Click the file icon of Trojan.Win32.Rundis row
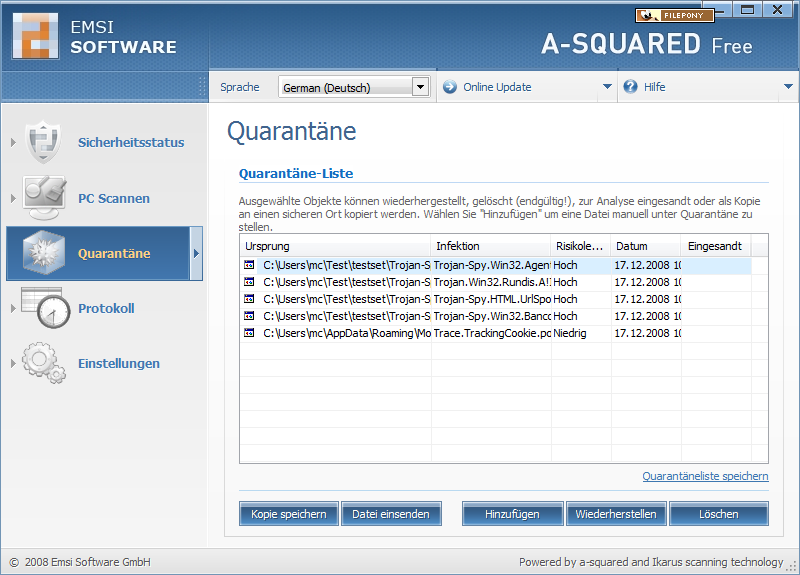 (249, 282)
